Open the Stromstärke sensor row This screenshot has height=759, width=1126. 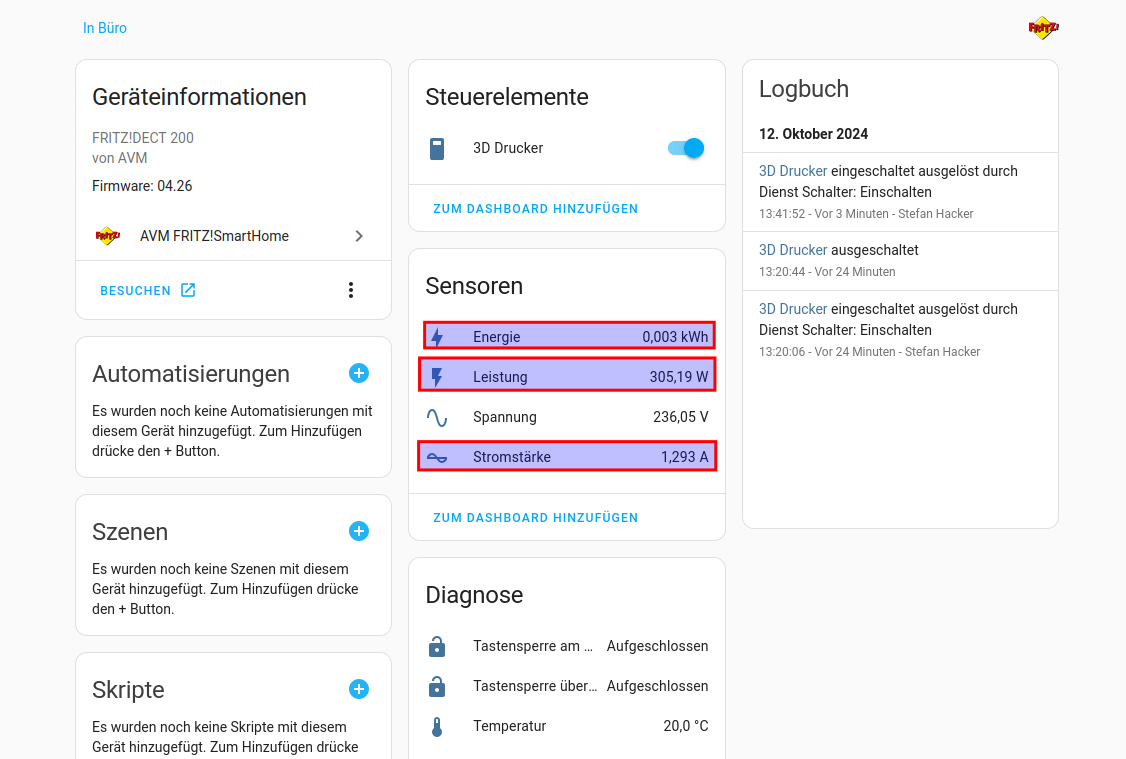coord(567,457)
